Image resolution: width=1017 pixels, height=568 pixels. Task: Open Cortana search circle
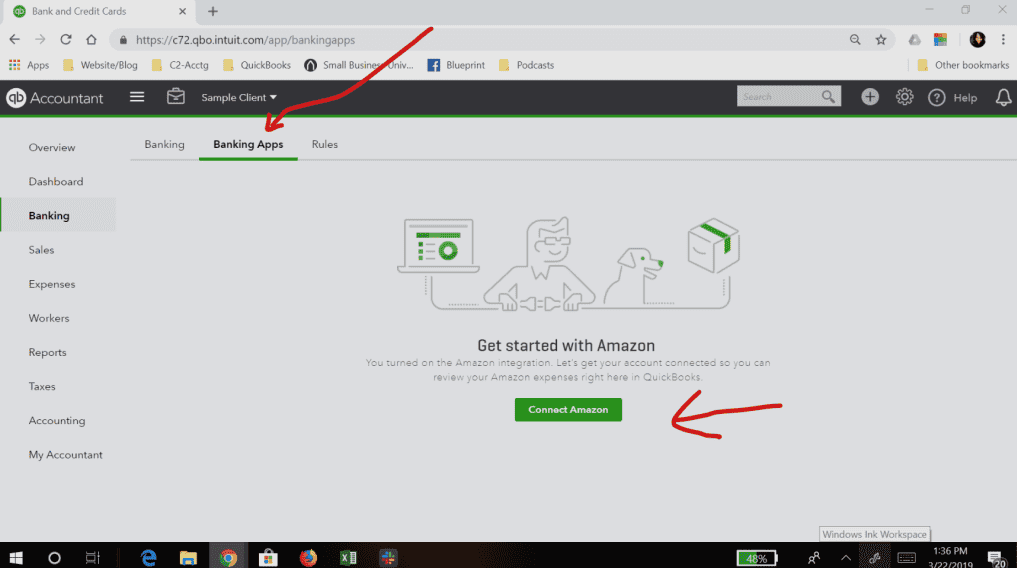(x=54, y=558)
